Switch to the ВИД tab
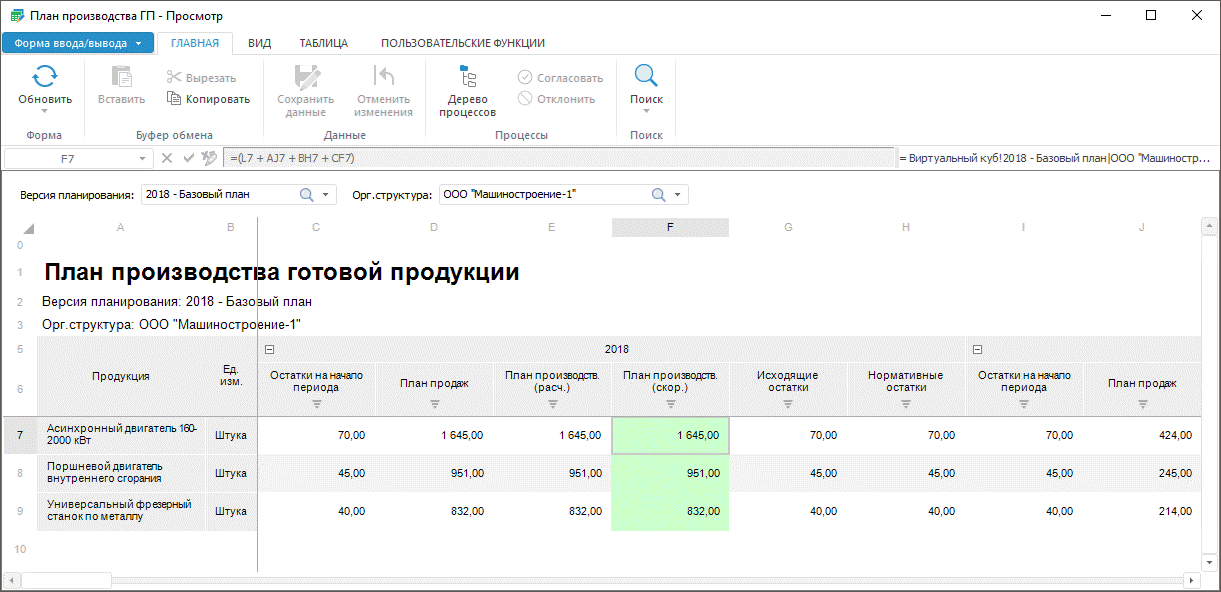The height and width of the screenshot is (592, 1221). click(259, 43)
